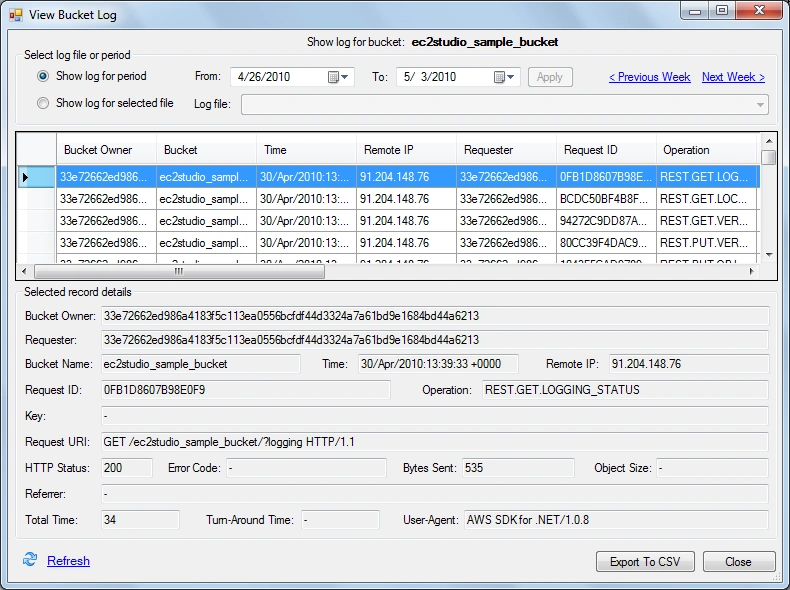790x590 pixels.
Task: Click the horizontal scrollbar thumb of log grid
Action: tap(179, 271)
